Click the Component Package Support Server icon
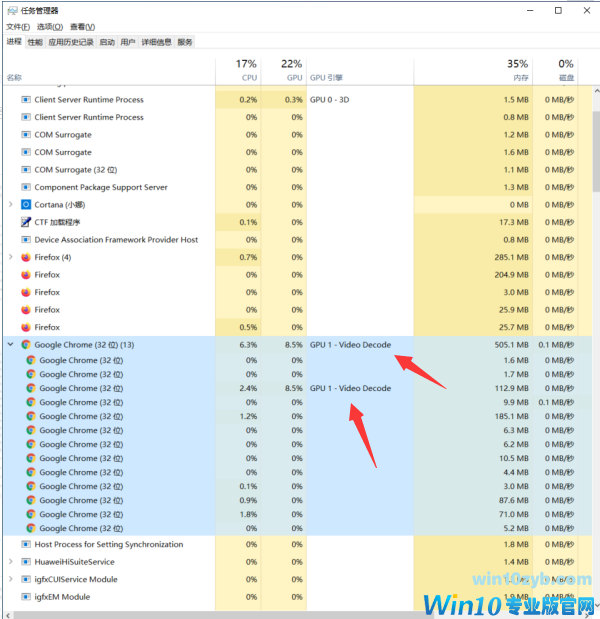 pyautogui.click(x=26, y=187)
